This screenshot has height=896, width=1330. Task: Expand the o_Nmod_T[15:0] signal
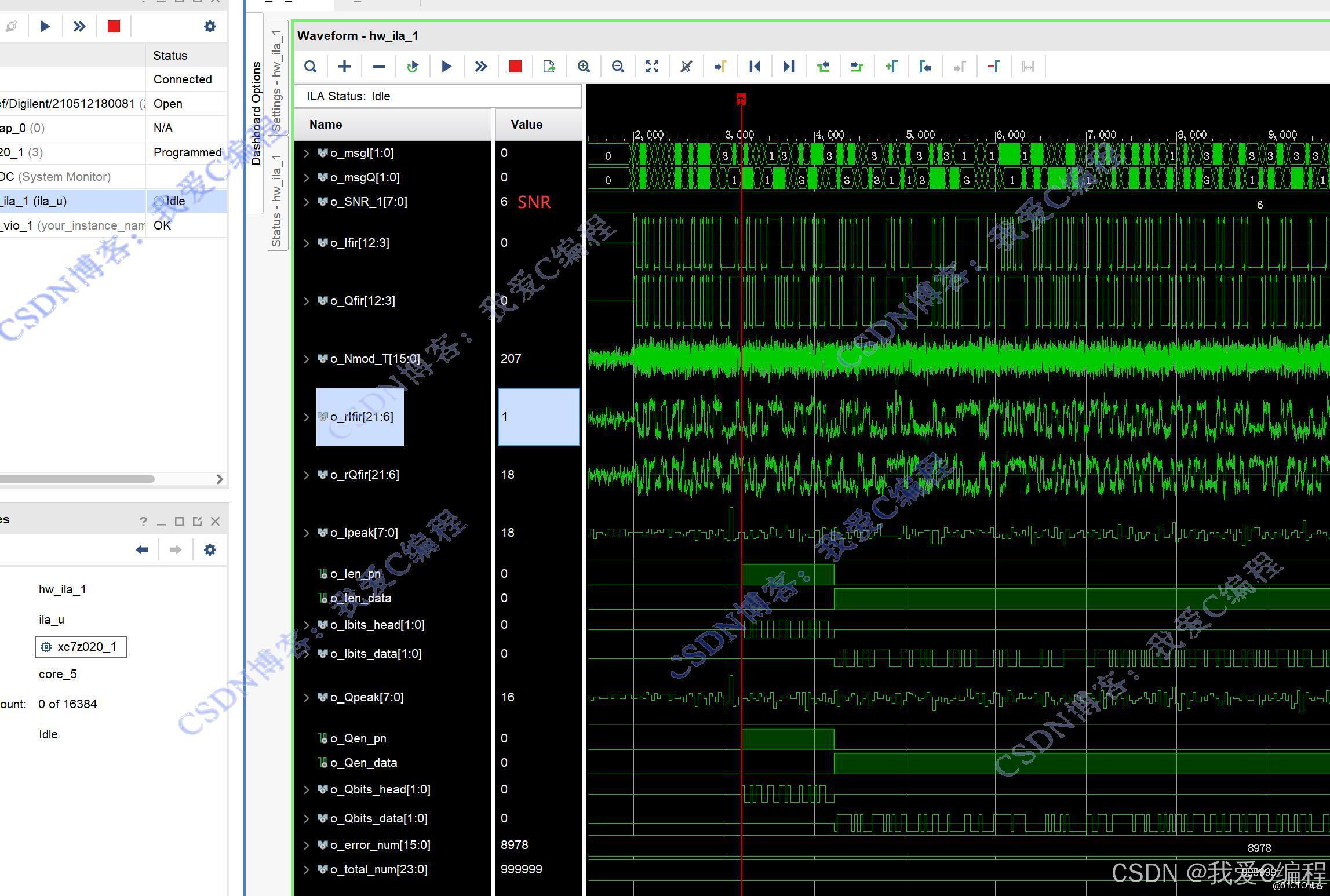pos(307,359)
